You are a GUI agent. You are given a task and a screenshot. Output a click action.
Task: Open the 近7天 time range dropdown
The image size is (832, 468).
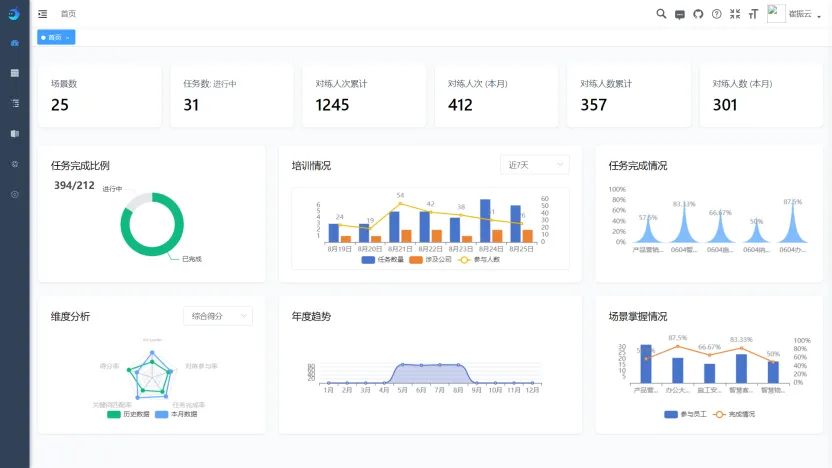click(x=535, y=165)
